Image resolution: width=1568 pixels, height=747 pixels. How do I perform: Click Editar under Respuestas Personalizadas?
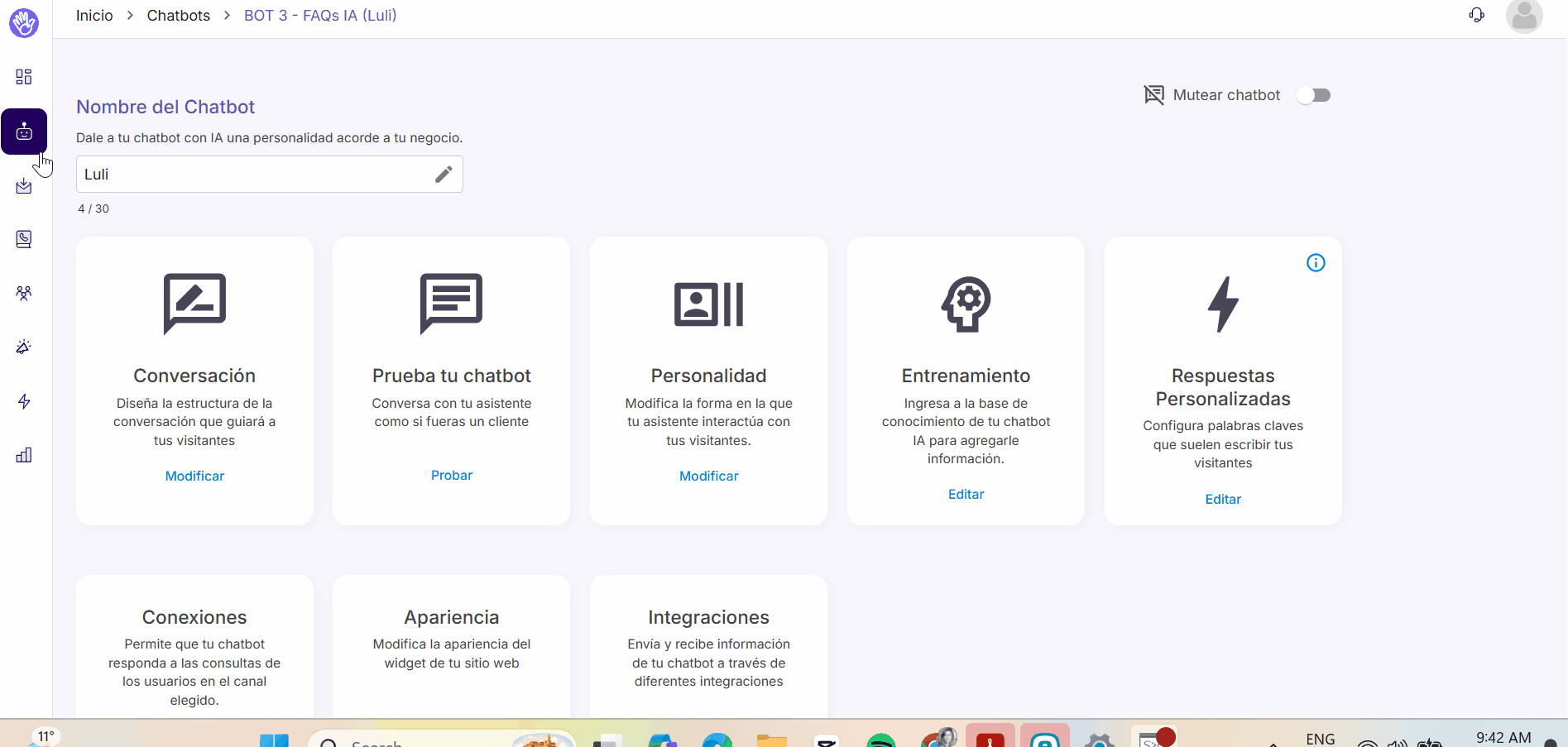(1223, 499)
